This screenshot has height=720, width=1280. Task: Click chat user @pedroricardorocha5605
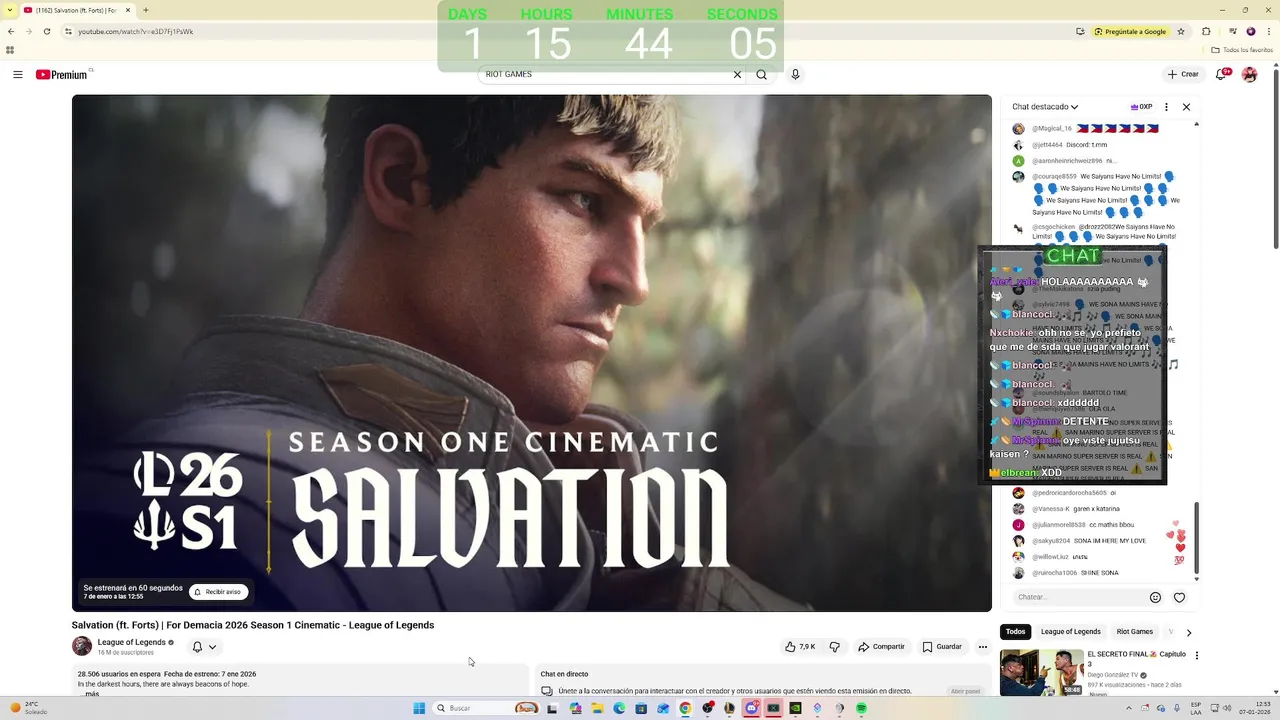click(x=1070, y=493)
